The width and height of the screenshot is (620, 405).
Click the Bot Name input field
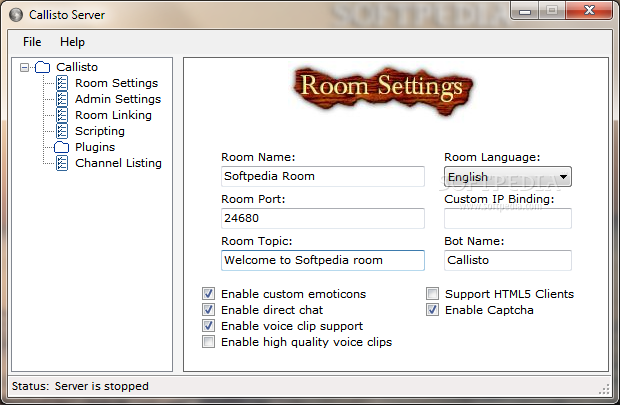tap(508, 260)
